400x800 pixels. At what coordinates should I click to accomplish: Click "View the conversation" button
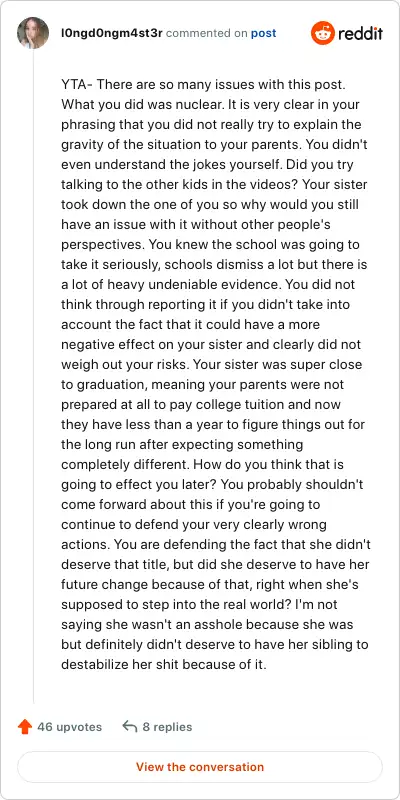[200, 767]
